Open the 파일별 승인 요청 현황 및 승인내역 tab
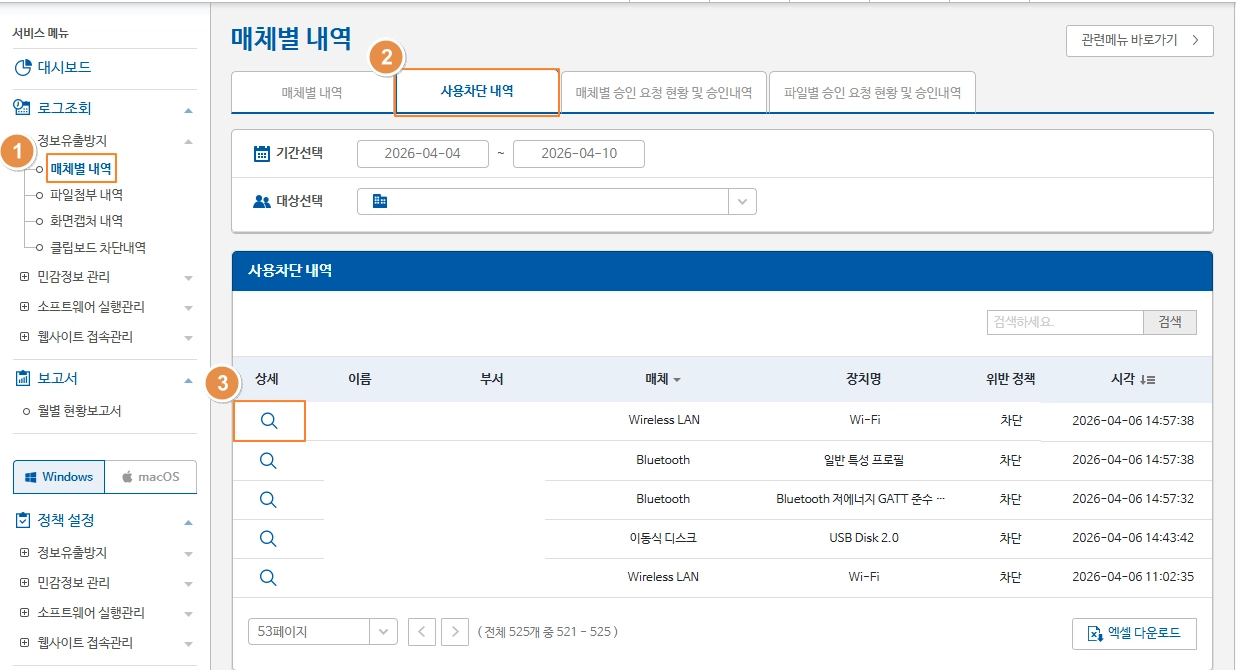Image resolution: width=1236 pixels, height=670 pixels. pyautogui.click(x=871, y=91)
